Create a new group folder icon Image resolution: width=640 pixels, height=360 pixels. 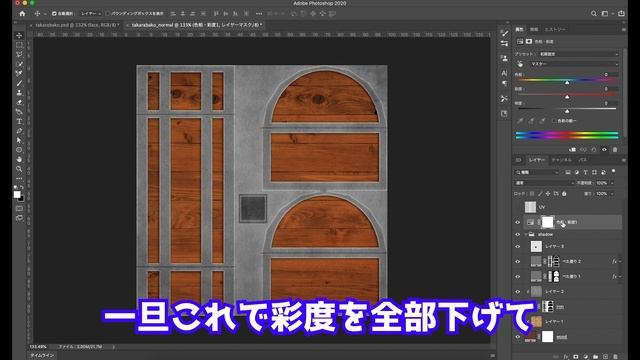coord(596,356)
